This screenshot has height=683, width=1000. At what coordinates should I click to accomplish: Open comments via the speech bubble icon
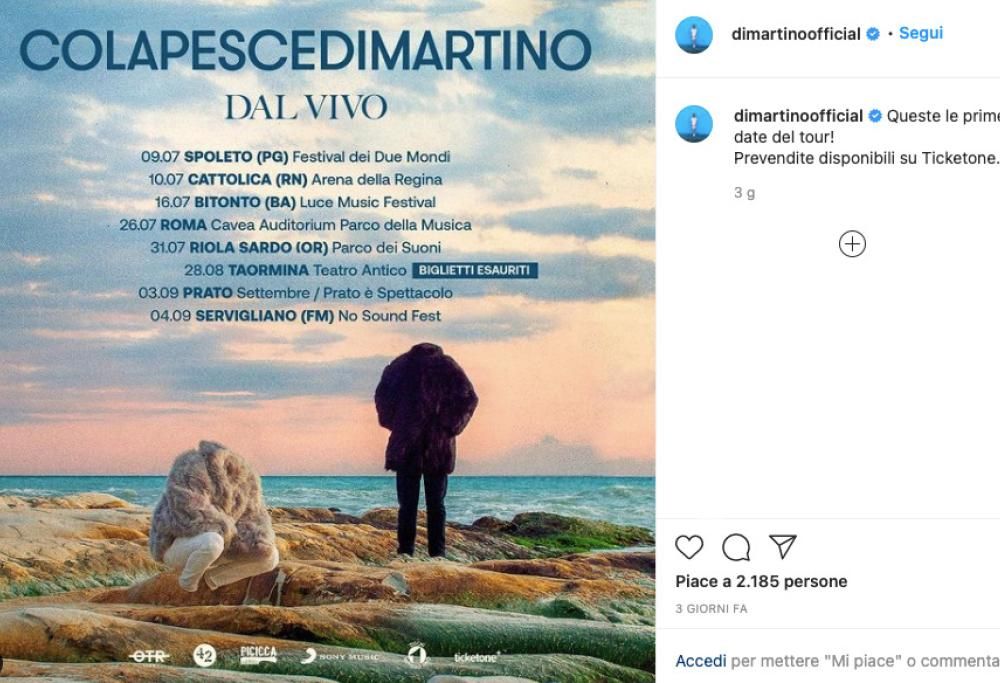pos(737,547)
